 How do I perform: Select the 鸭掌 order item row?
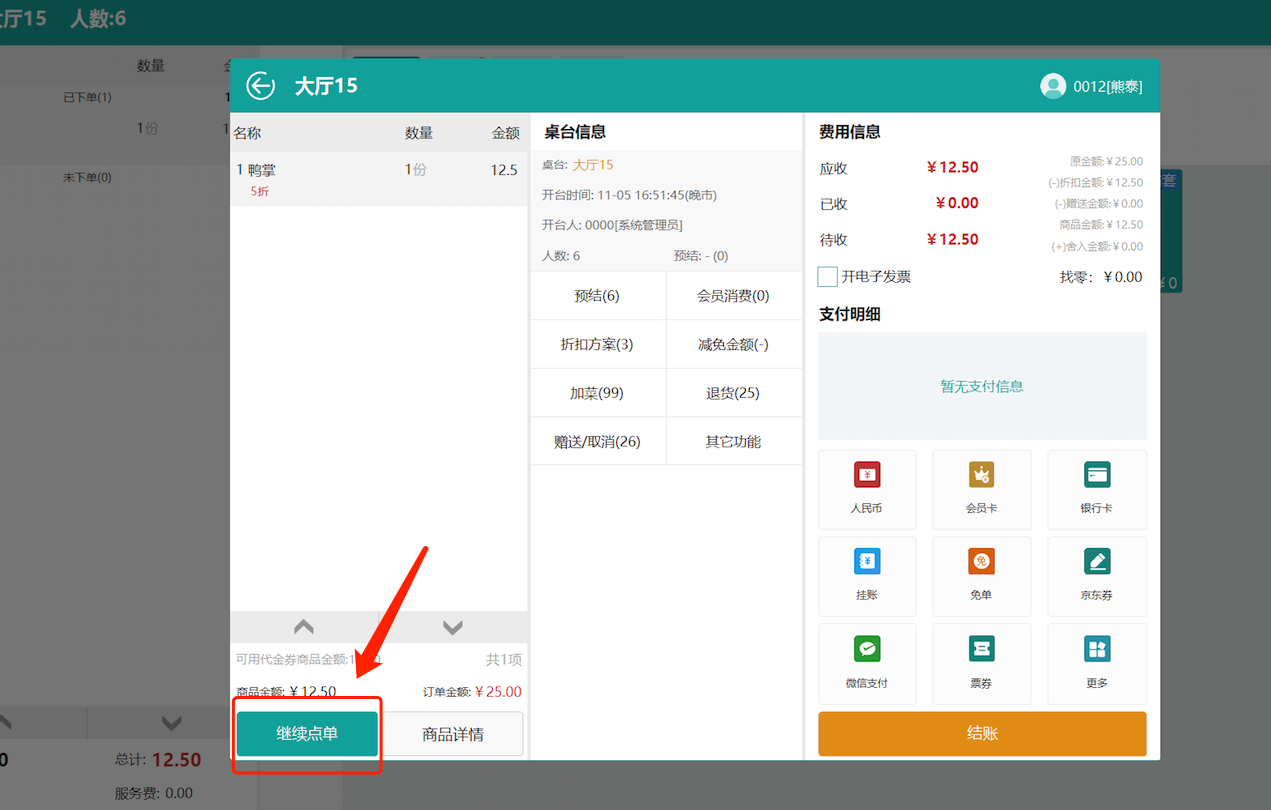click(x=379, y=179)
